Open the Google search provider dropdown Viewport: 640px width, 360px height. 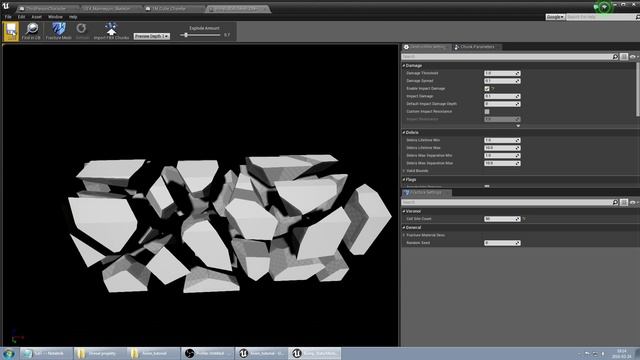[x=555, y=17]
